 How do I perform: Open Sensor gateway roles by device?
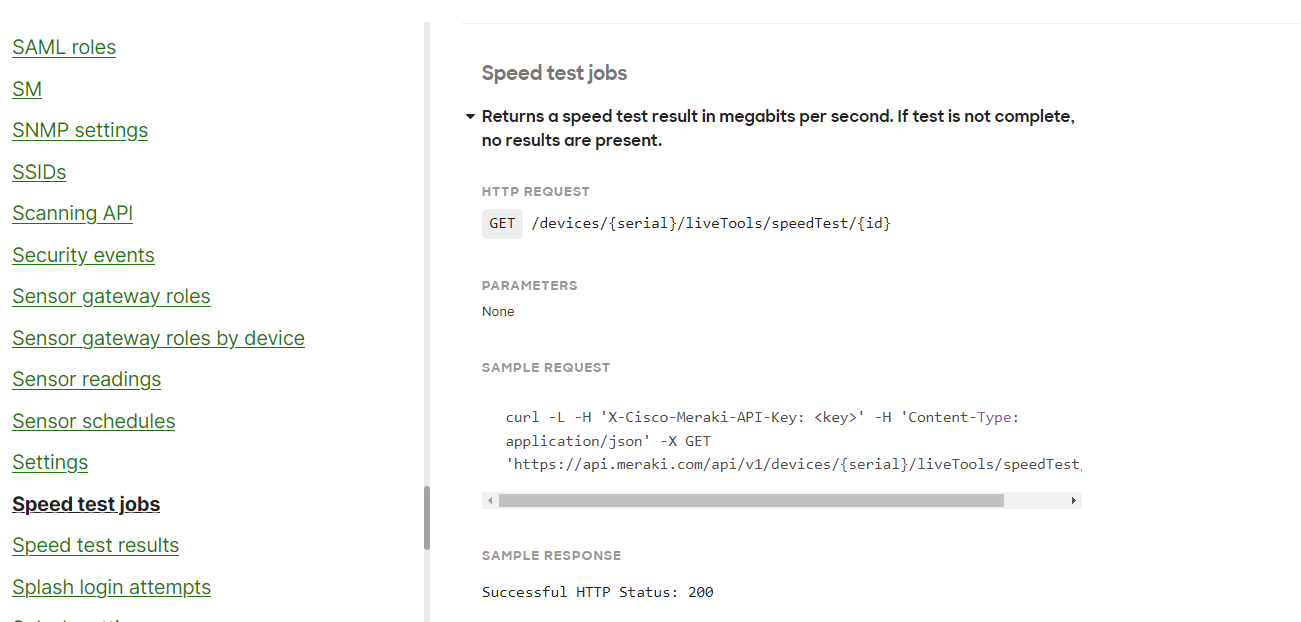(158, 338)
